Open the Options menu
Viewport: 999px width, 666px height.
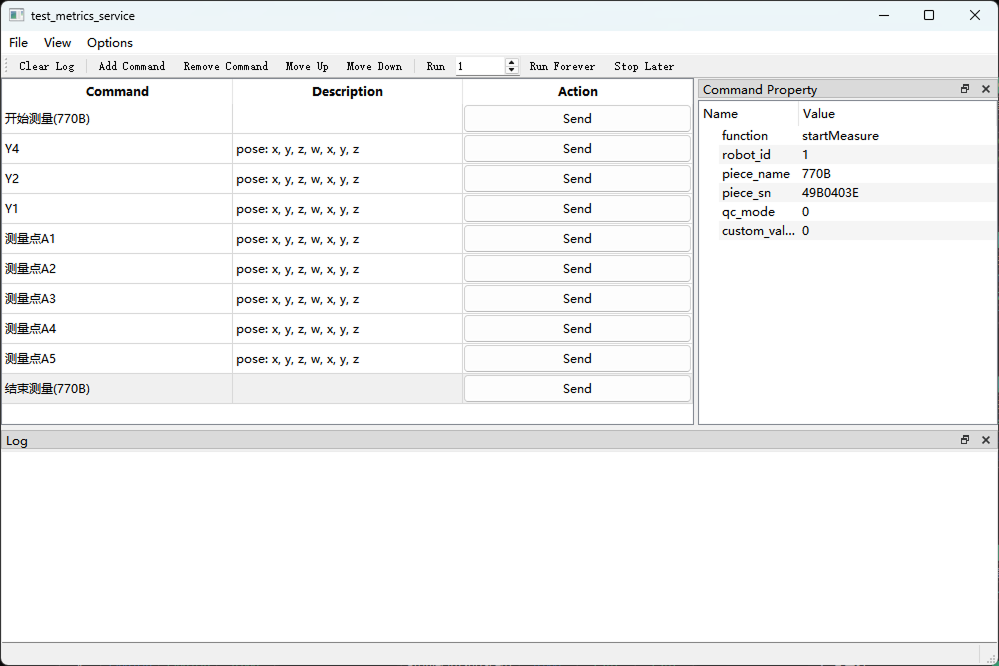[x=109, y=42]
